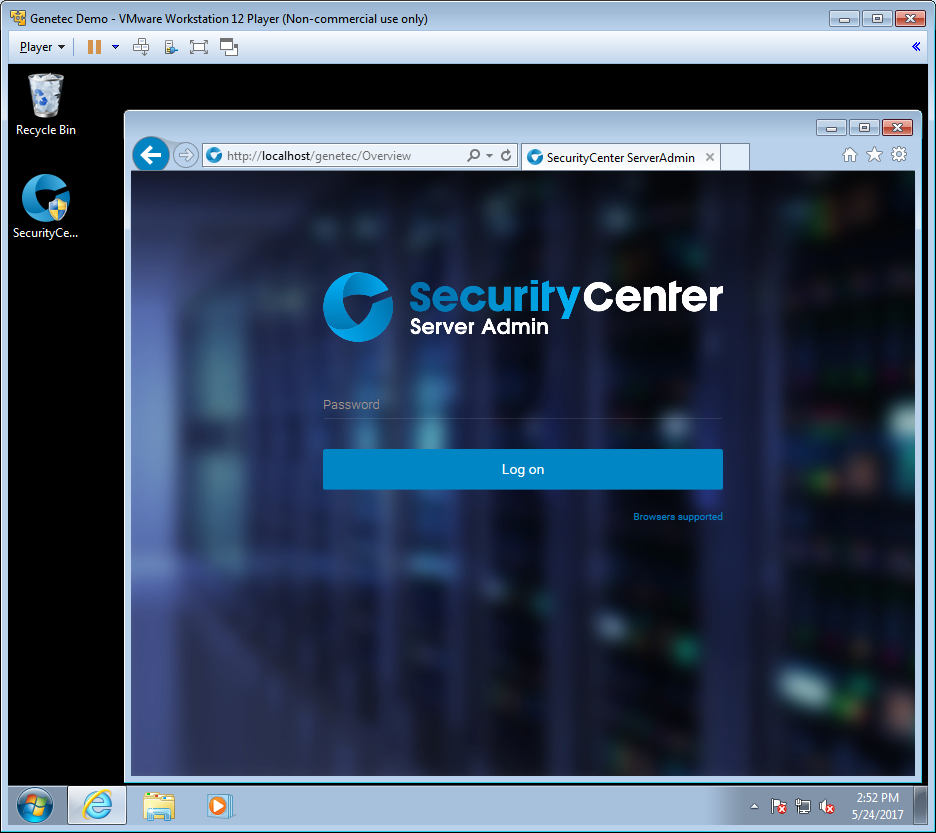Click the muted volume speaker tray icon
The width and height of the screenshot is (936, 833).
(x=827, y=806)
